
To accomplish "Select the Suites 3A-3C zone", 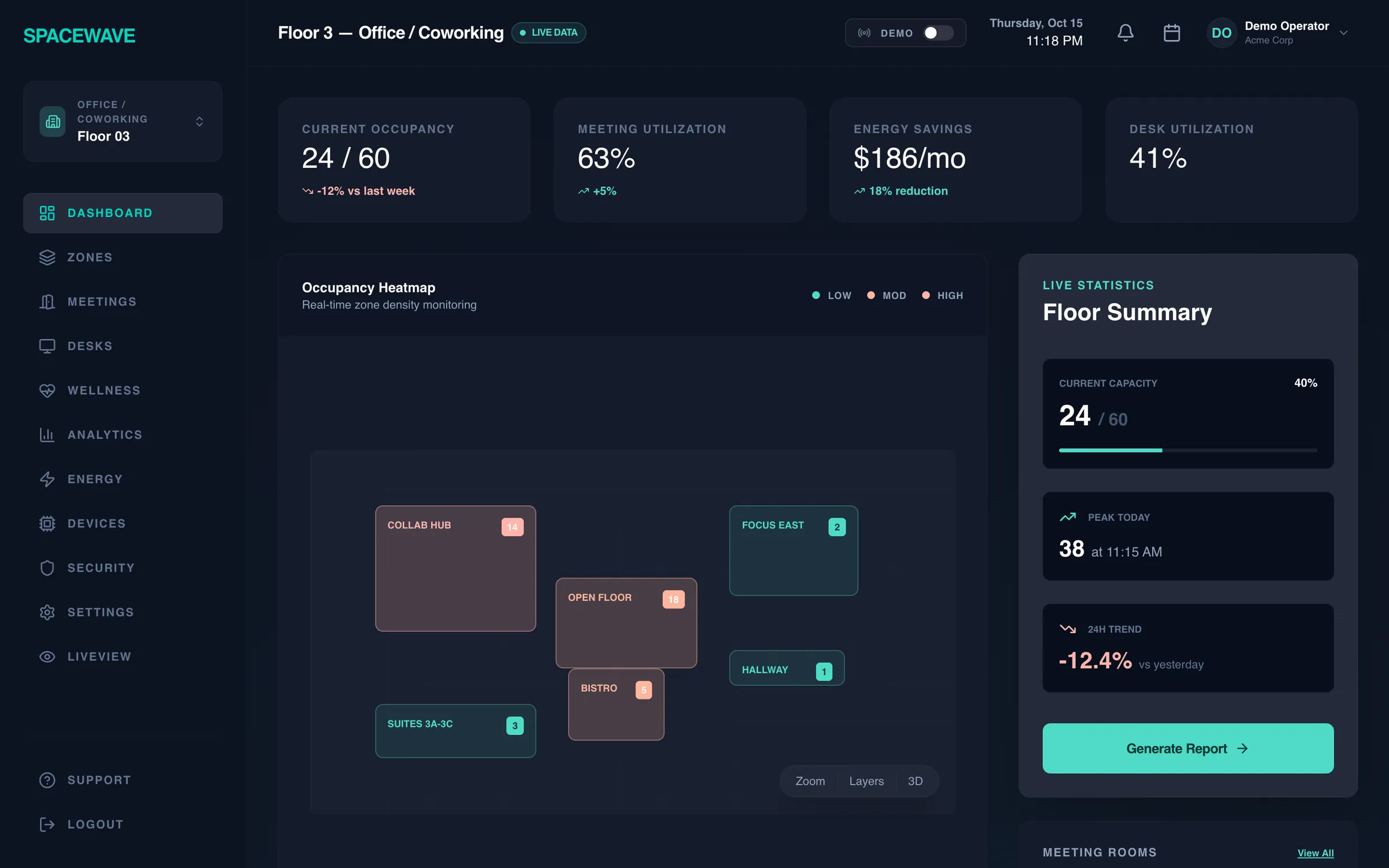I will (x=455, y=731).
